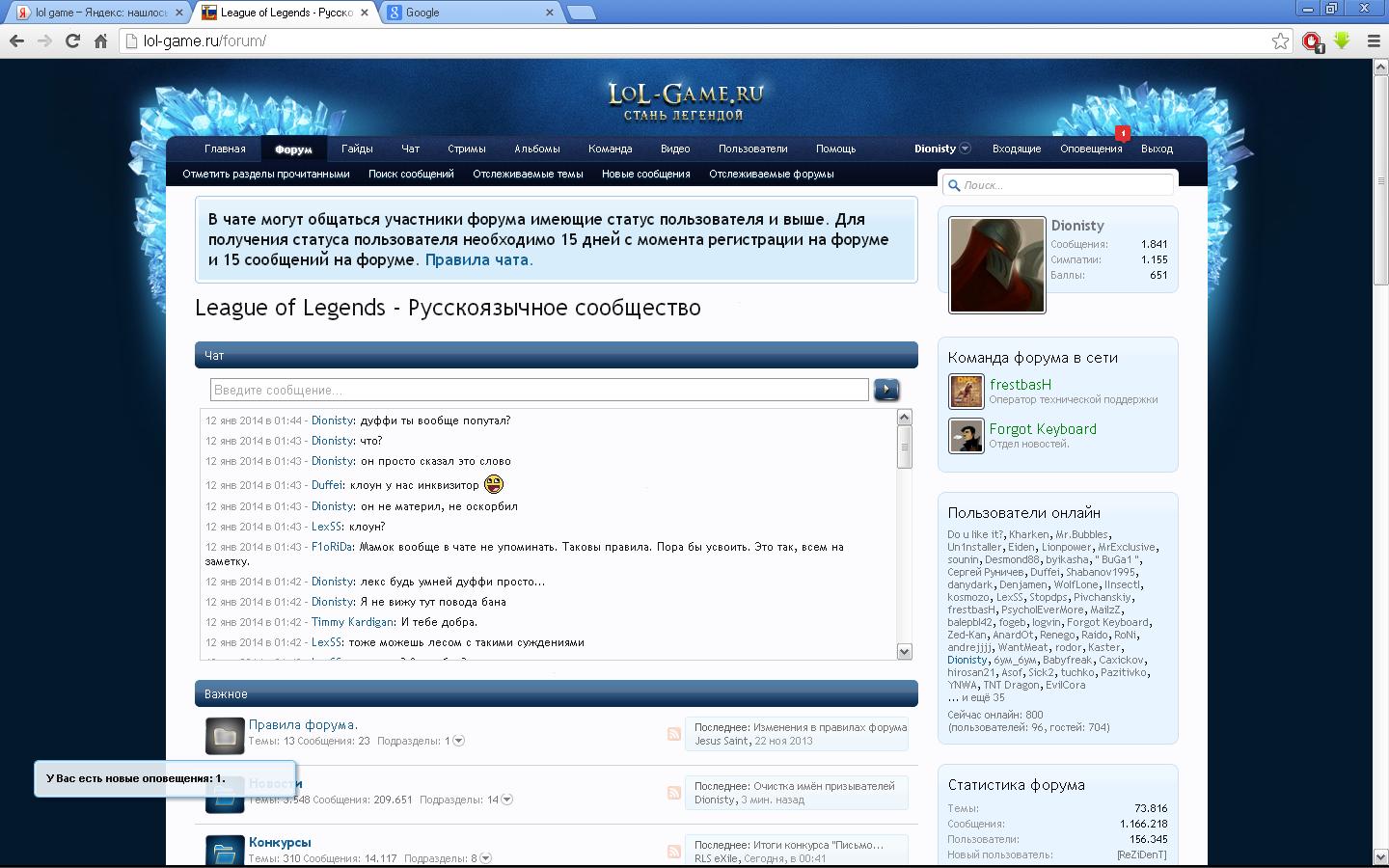This screenshot has height=868, width=1389.
Task: Open the Видео menu item
Action: [675, 149]
